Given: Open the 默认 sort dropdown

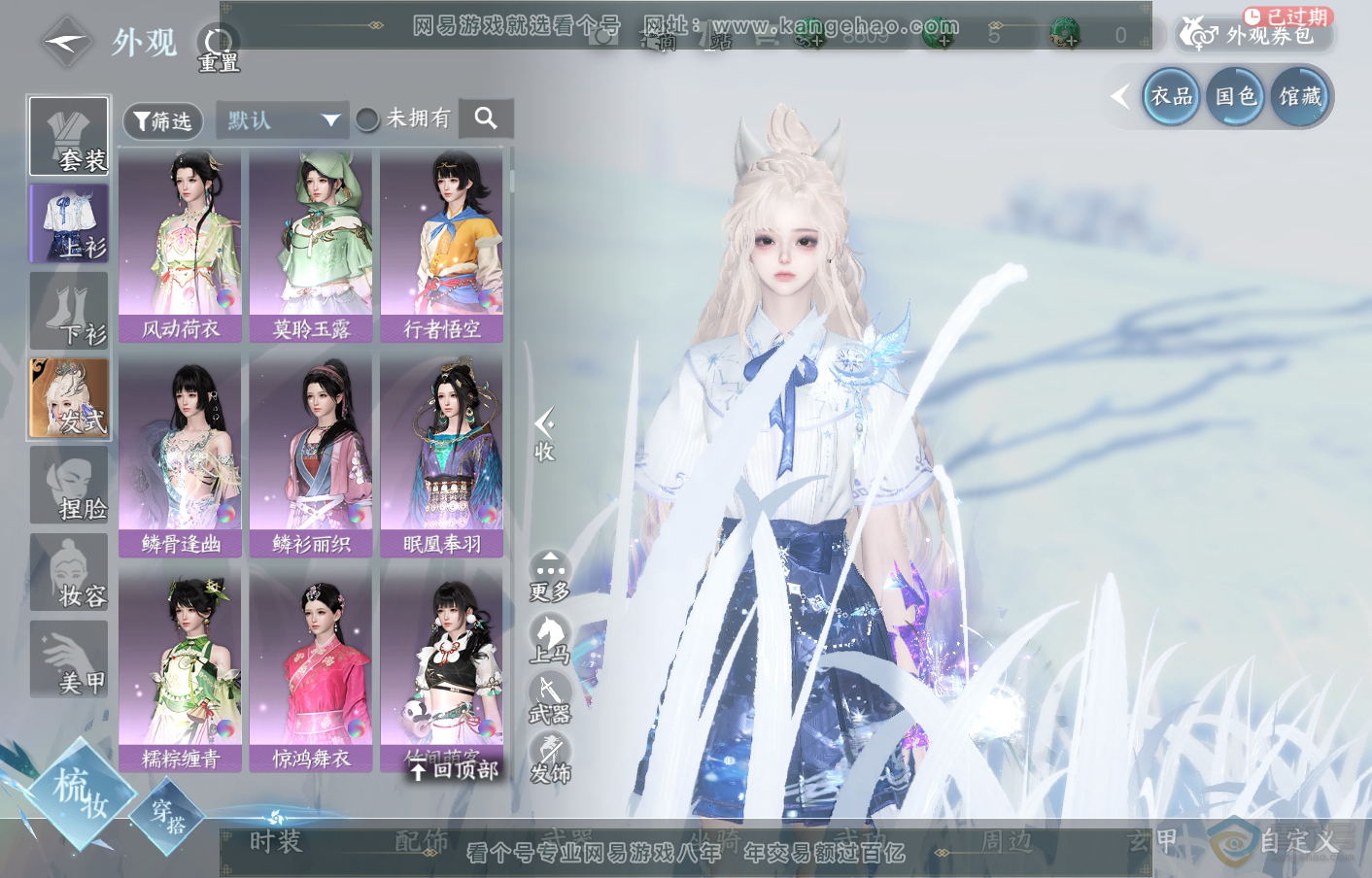Looking at the screenshot, I should tap(282, 120).
